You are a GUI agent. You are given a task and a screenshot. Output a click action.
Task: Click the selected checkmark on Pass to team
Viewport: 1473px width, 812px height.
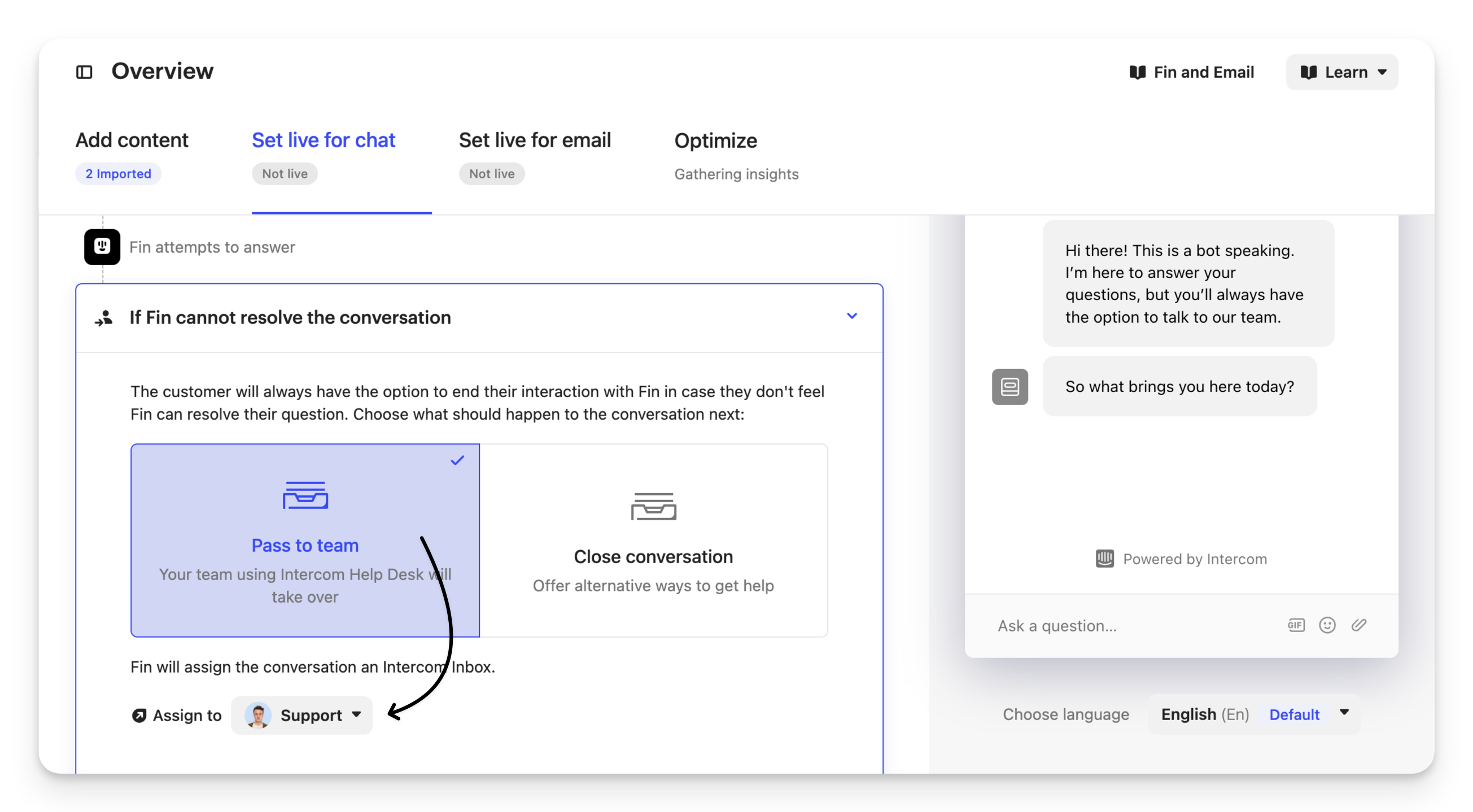(x=457, y=460)
